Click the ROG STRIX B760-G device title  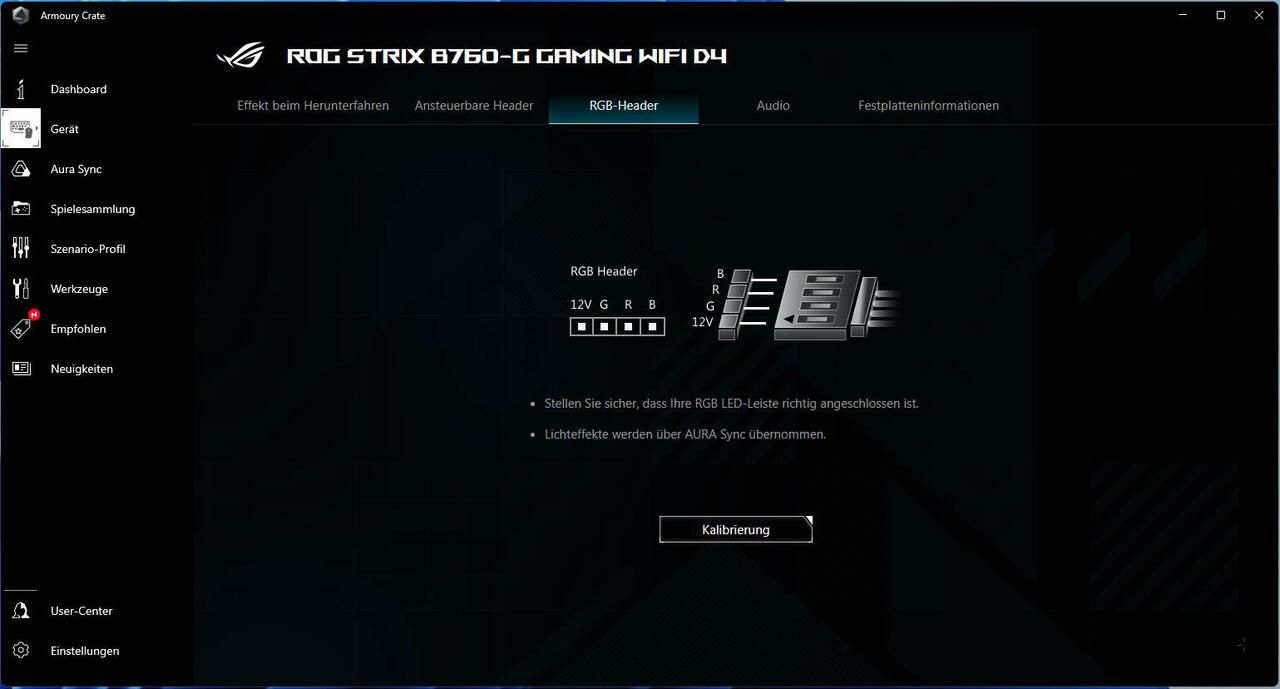point(507,56)
